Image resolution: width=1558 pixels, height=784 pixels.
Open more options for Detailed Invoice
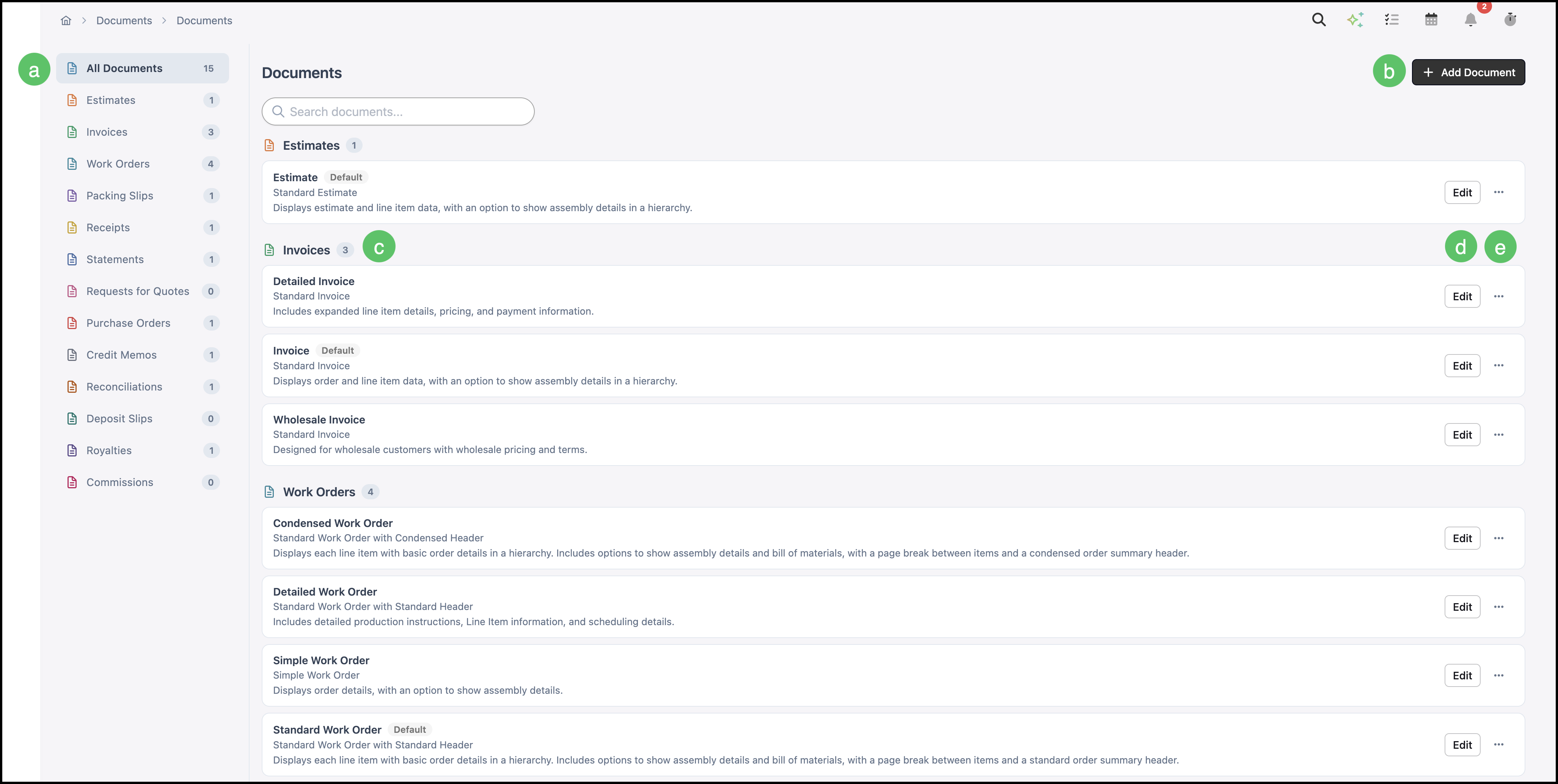(1499, 296)
